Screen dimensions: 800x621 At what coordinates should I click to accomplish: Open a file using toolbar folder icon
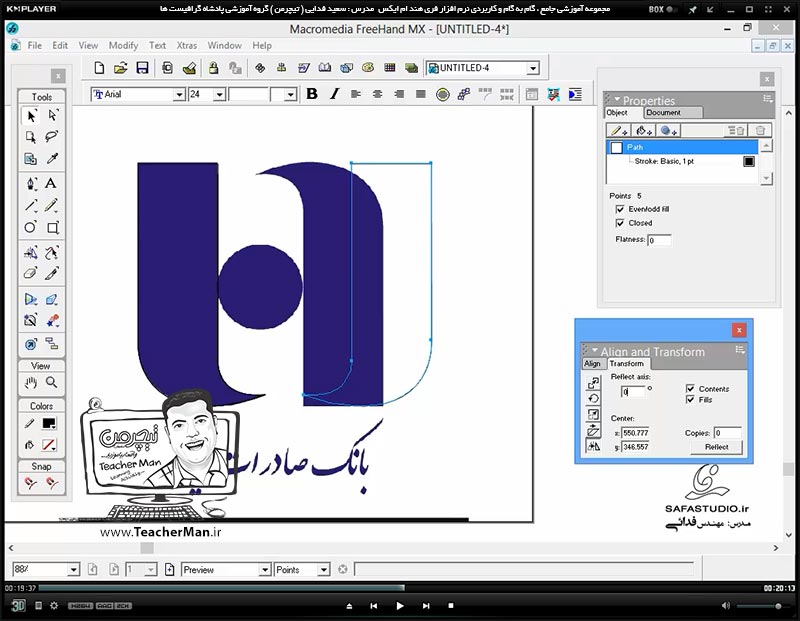click(120, 68)
